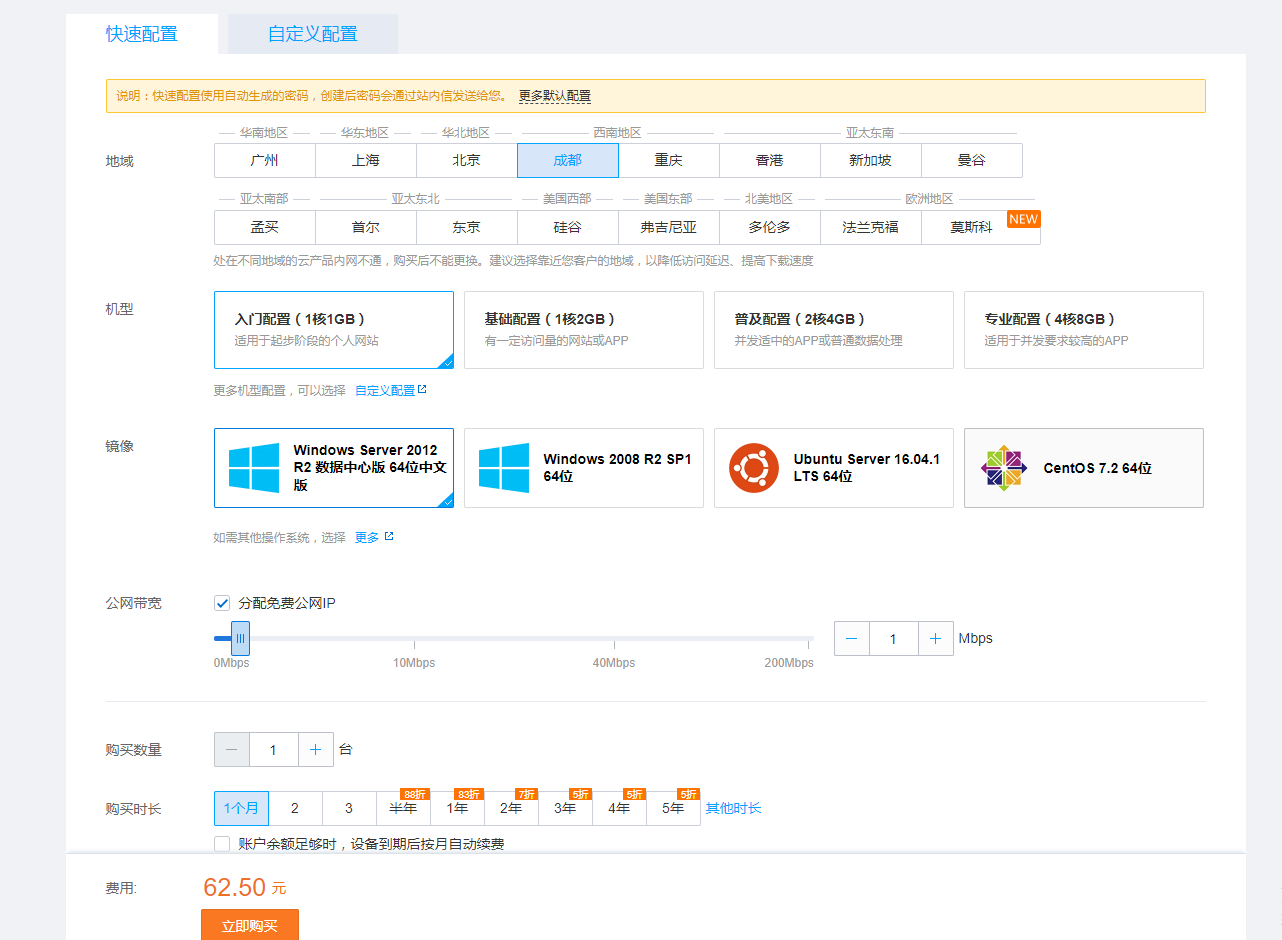The width and height of the screenshot is (1282, 940).
Task: Select 1个月 purchase duration
Action: (241, 808)
